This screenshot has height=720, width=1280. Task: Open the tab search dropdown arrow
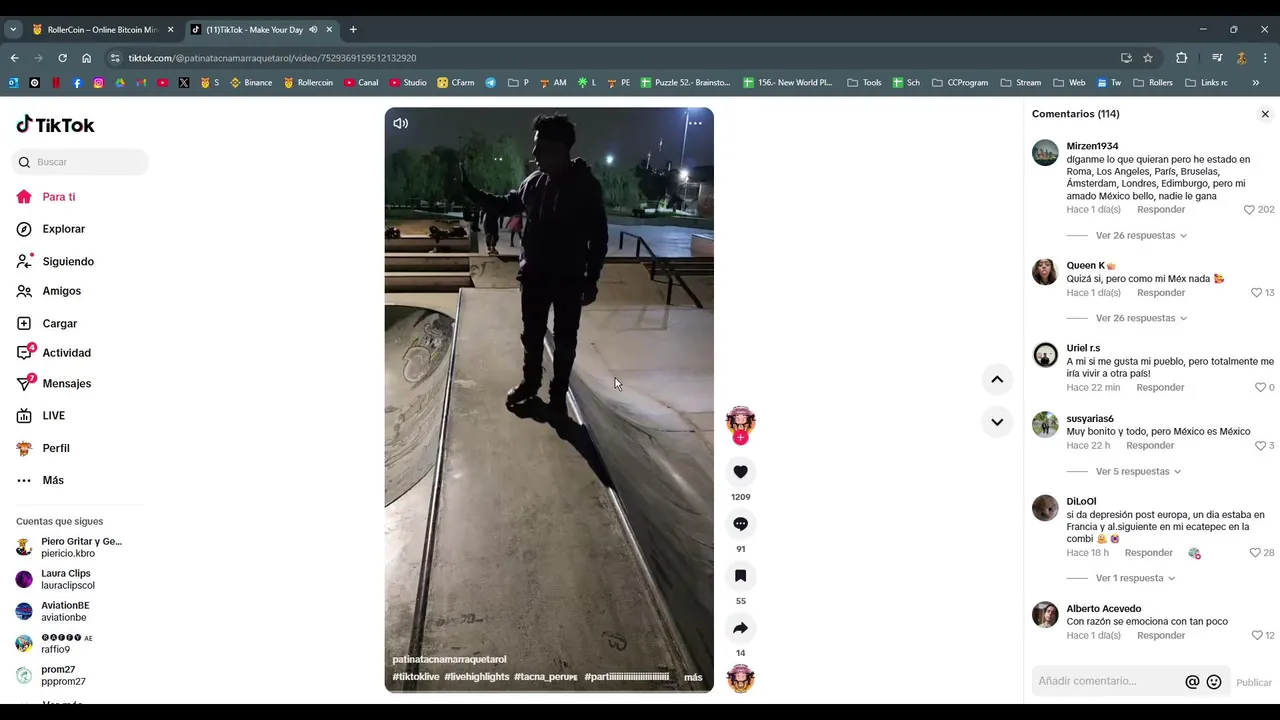coord(13,30)
